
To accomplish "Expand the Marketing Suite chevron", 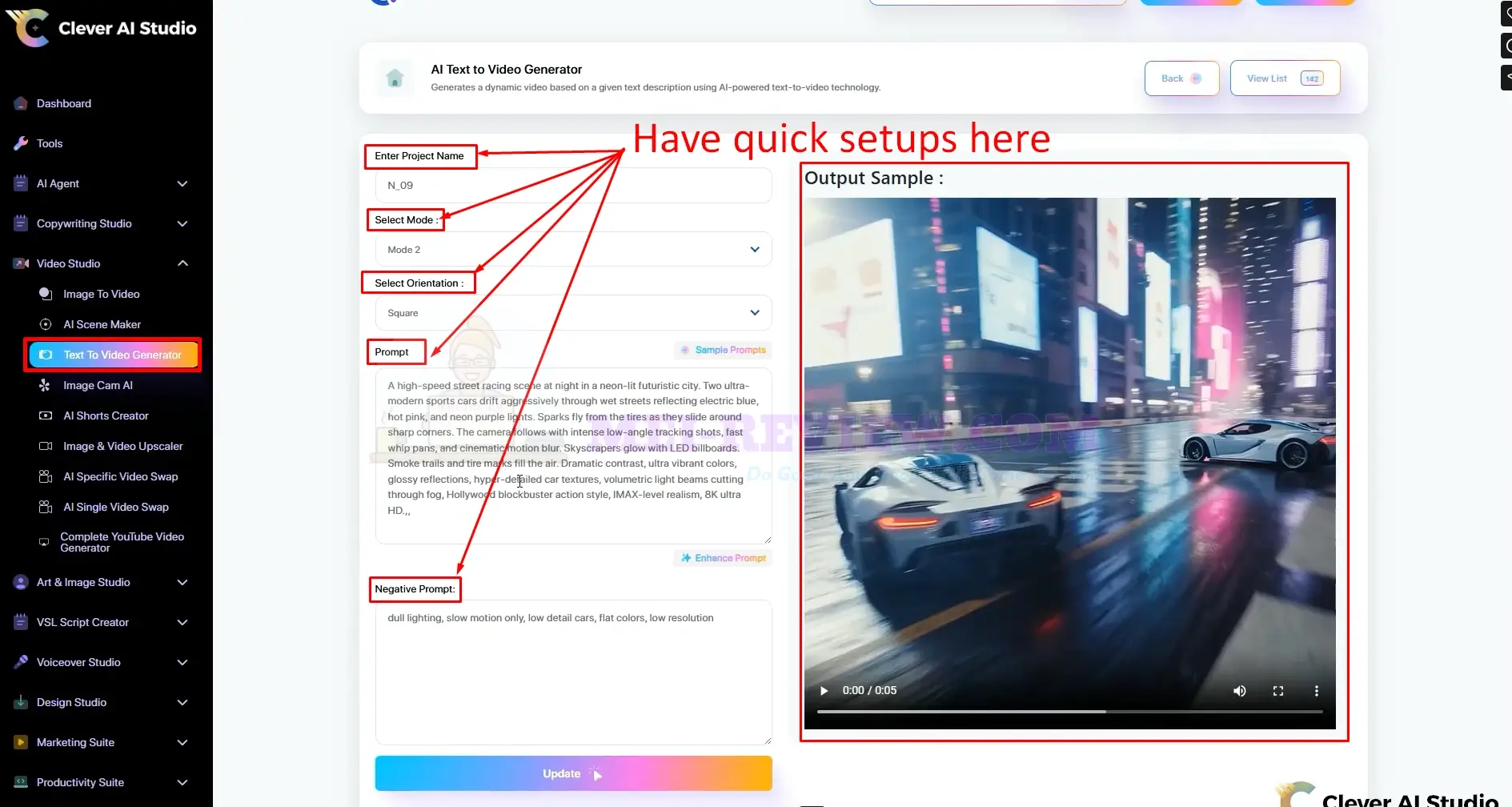I will [x=182, y=742].
